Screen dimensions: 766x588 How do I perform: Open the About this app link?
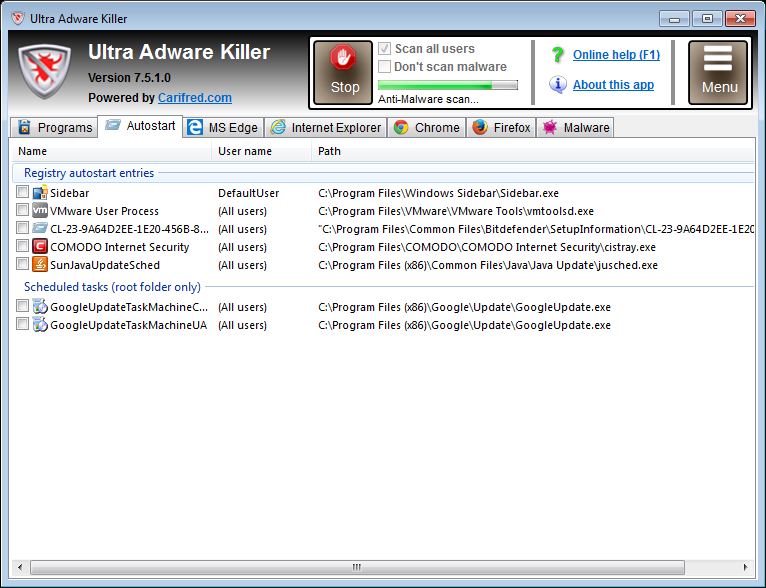(x=613, y=84)
